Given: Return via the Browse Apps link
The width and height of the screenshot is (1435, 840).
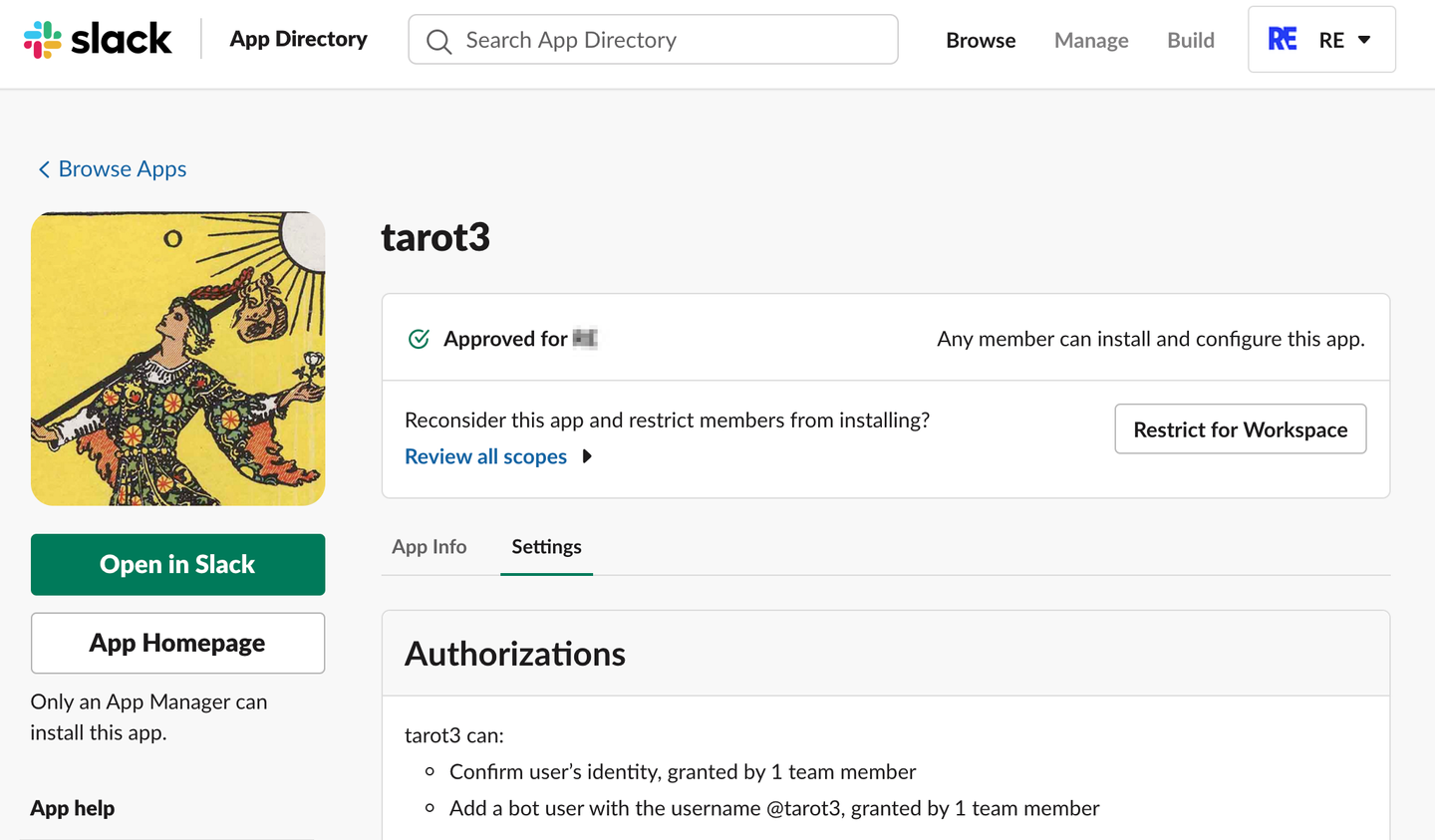Looking at the screenshot, I should pos(123,169).
